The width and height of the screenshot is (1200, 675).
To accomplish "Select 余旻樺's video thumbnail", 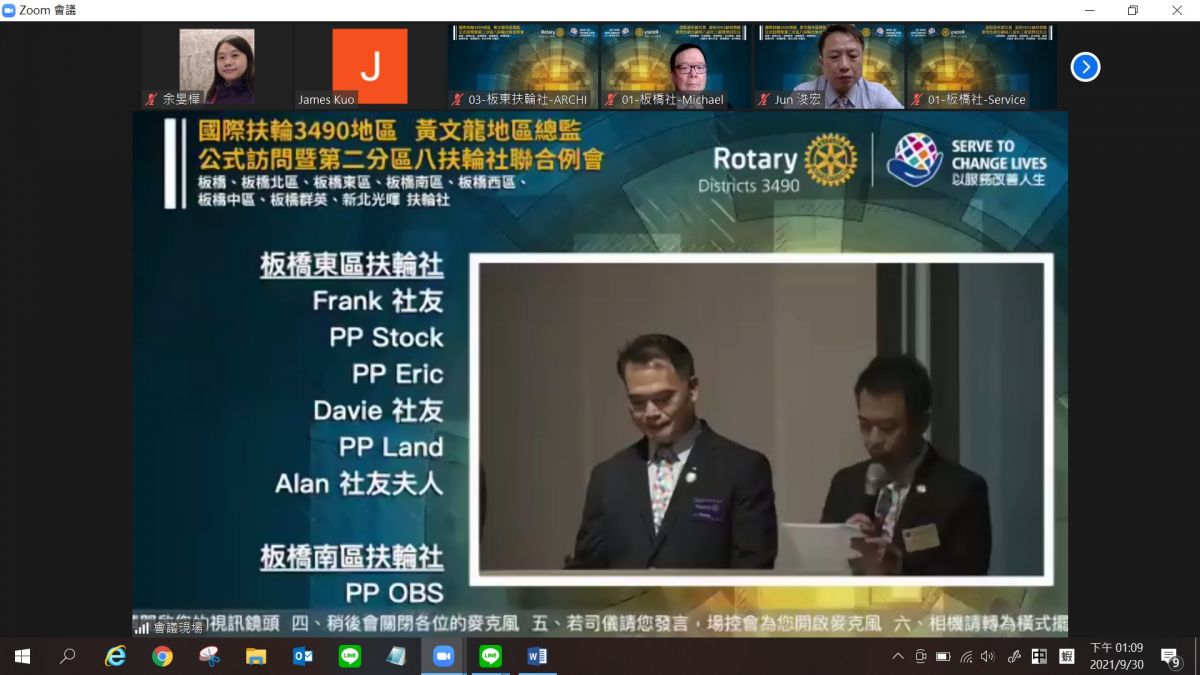I will 216,66.
